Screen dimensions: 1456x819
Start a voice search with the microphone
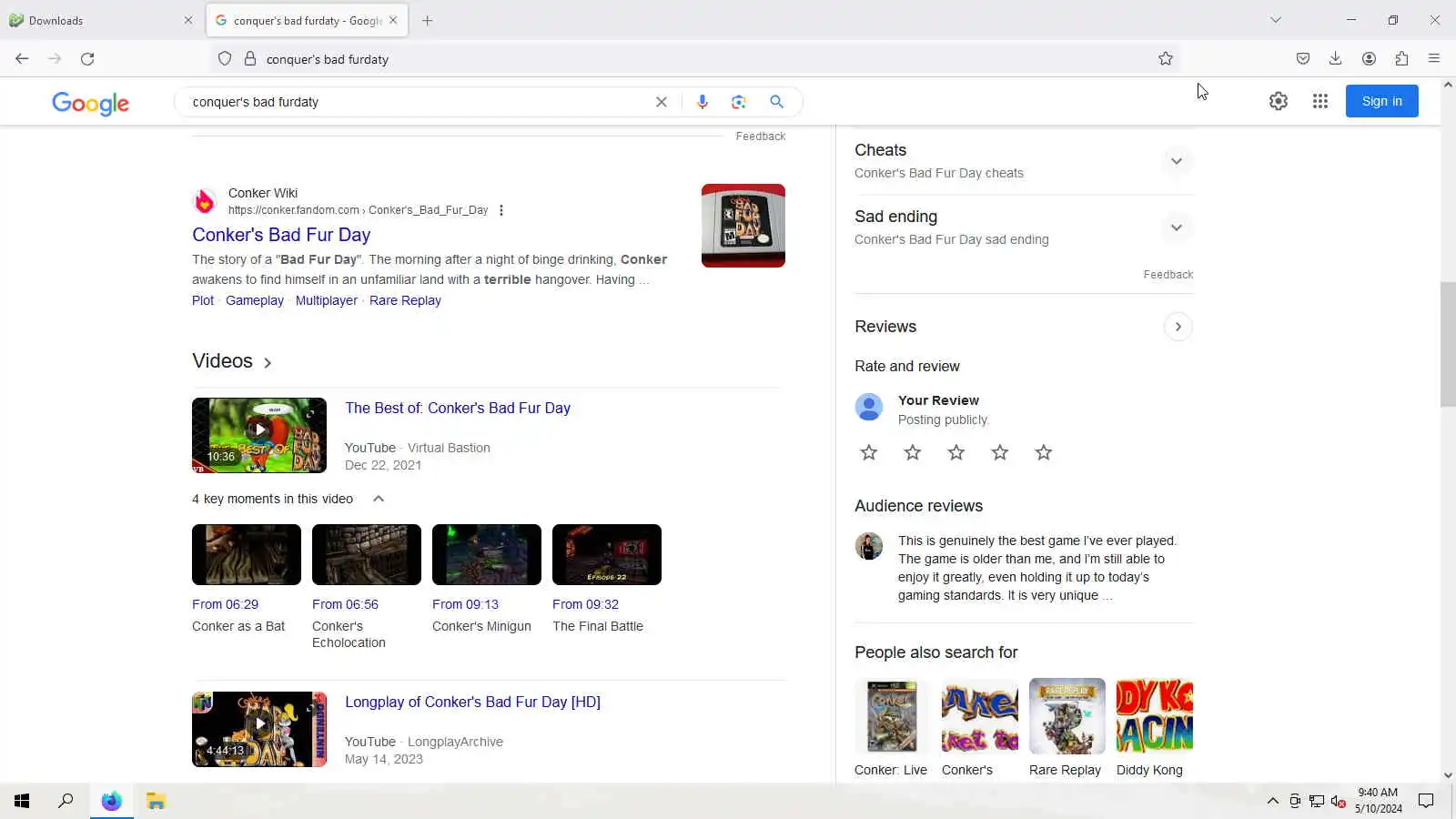coord(702,102)
